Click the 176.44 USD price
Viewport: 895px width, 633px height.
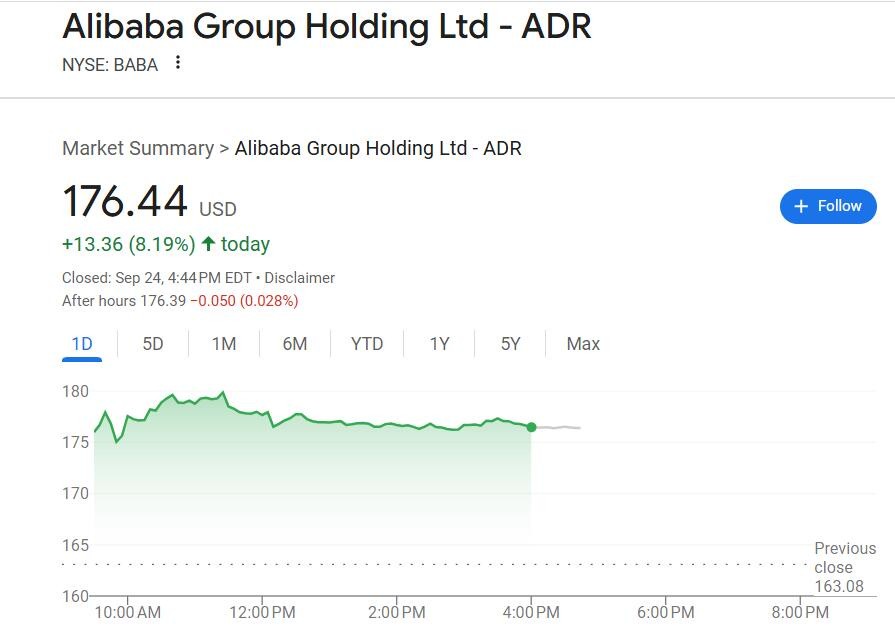(126, 202)
